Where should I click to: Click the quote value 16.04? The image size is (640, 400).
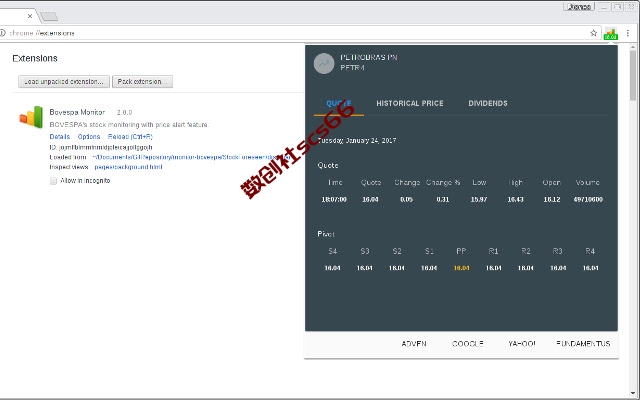pyautogui.click(x=370, y=200)
